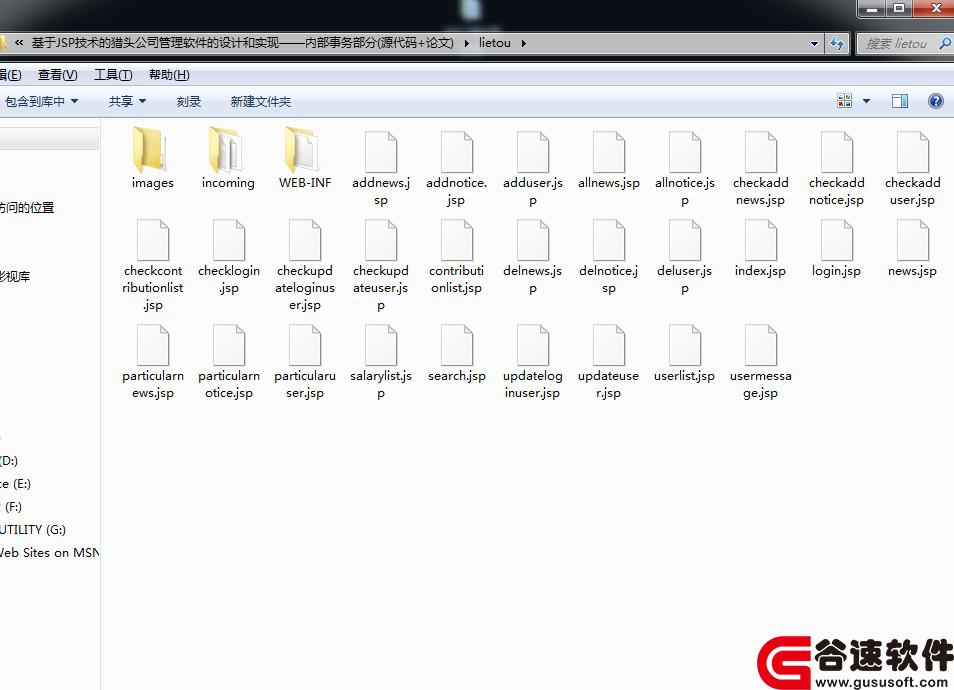Viewport: 954px width, 690px height.
Task: Select the login.jsp file icon
Action: (837, 240)
